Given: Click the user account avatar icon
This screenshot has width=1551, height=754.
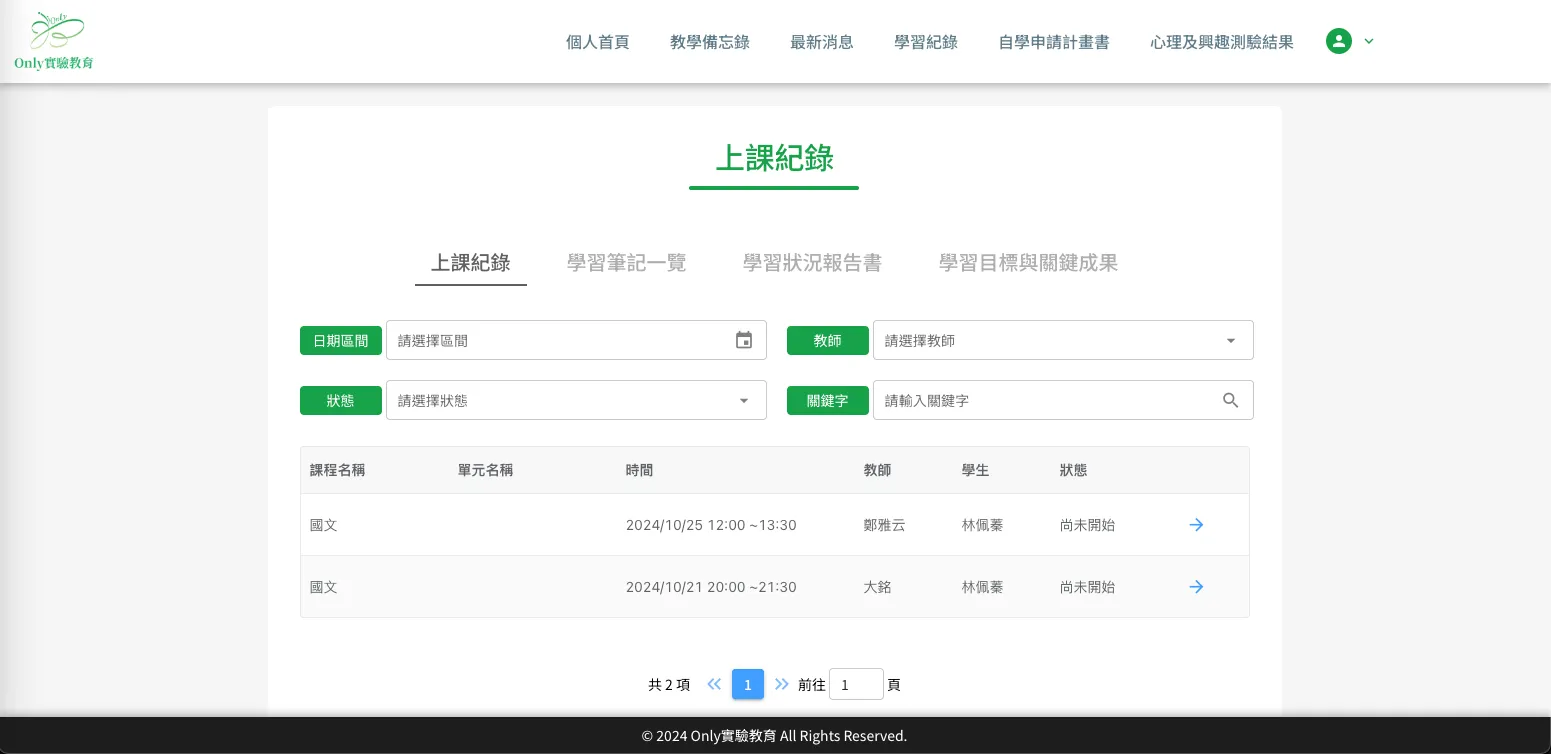Looking at the screenshot, I should pos(1339,41).
